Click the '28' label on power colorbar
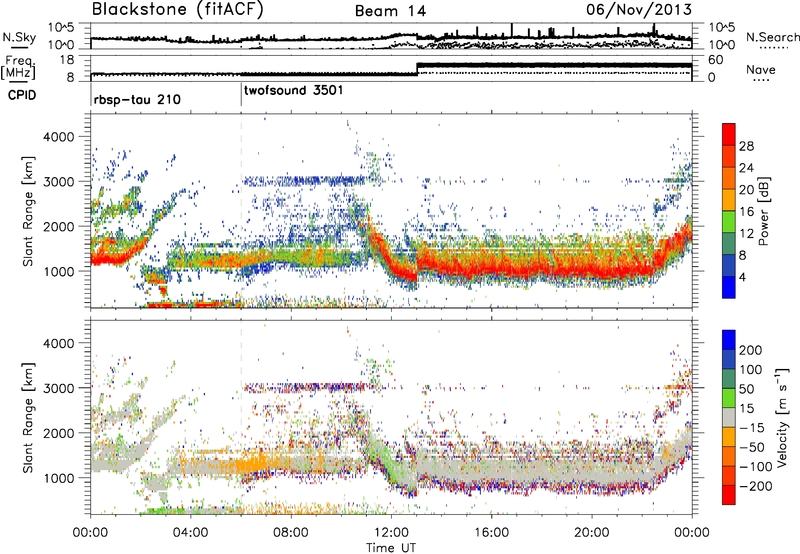 (x=746, y=146)
